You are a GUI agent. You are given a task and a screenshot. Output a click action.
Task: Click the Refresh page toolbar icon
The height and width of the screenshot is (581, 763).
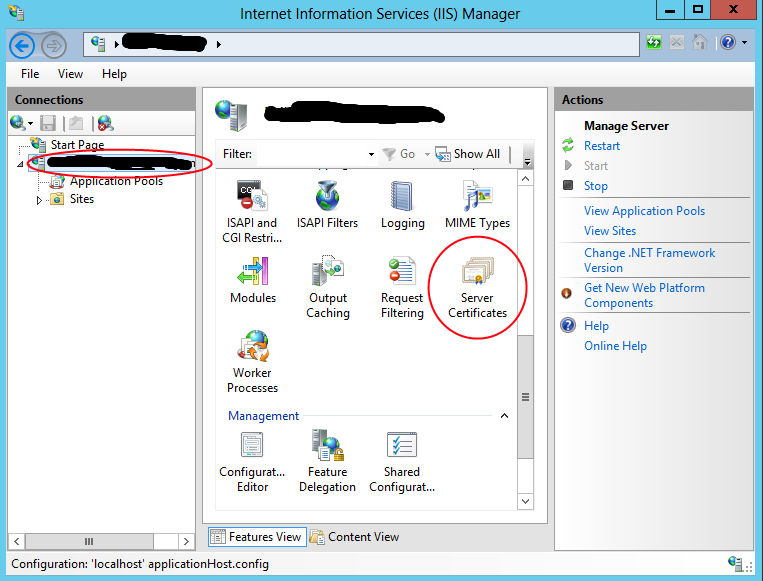pos(654,43)
